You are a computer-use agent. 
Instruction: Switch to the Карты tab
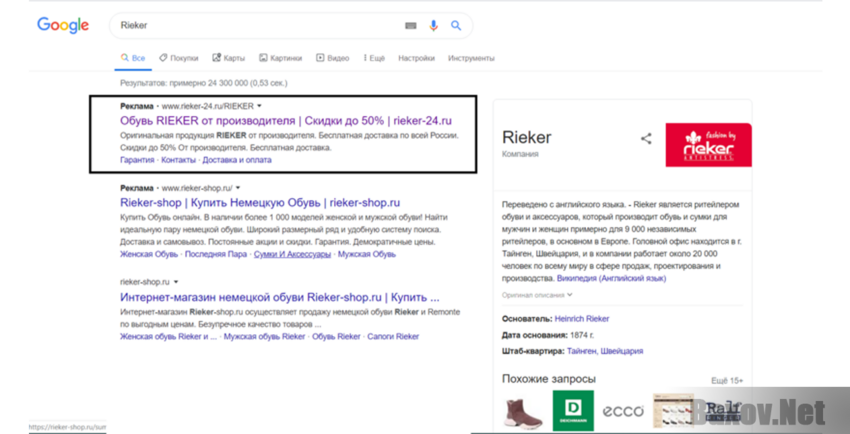pos(229,58)
